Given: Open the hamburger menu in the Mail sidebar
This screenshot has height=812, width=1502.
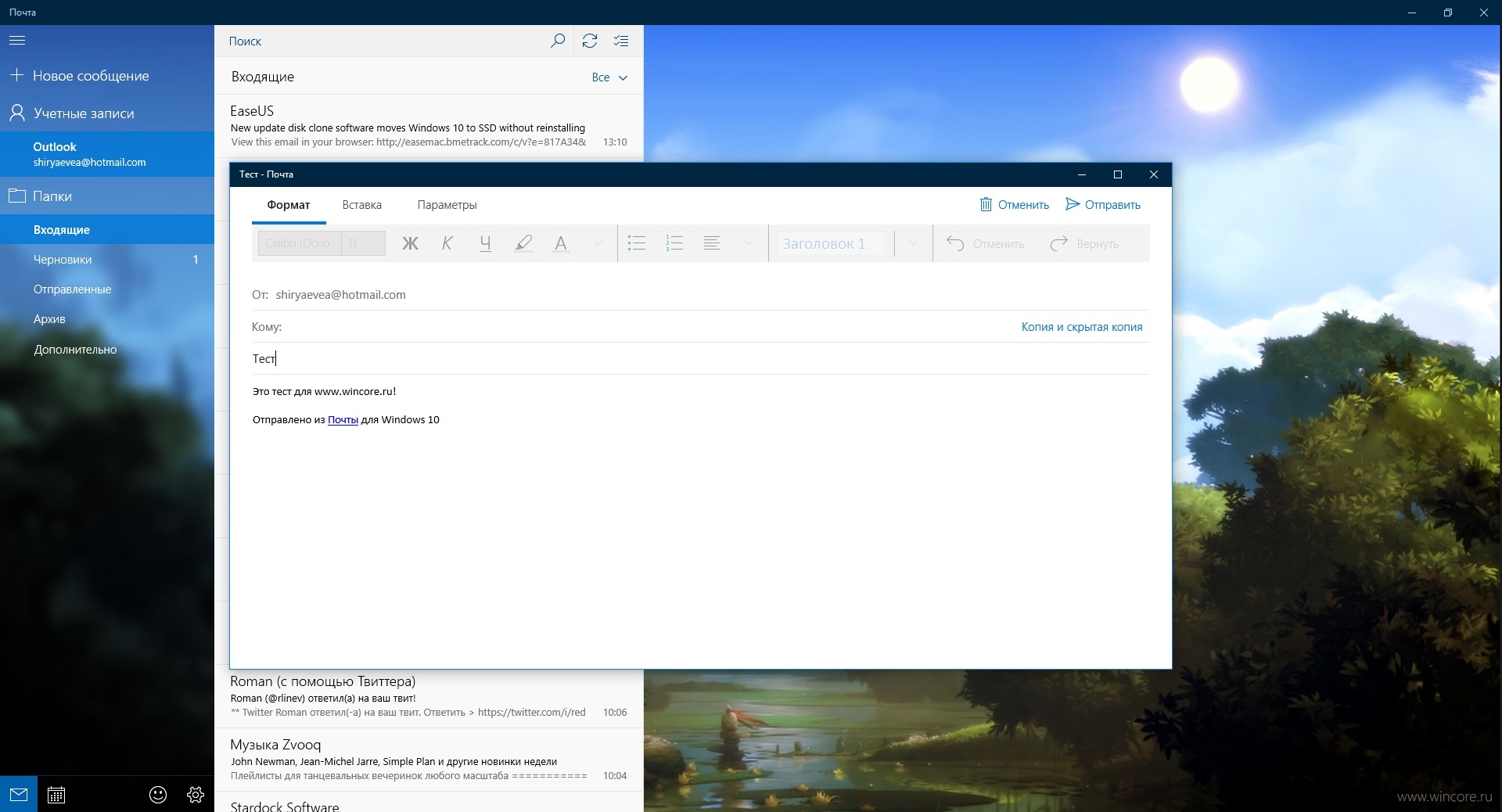Looking at the screenshot, I should (x=17, y=41).
